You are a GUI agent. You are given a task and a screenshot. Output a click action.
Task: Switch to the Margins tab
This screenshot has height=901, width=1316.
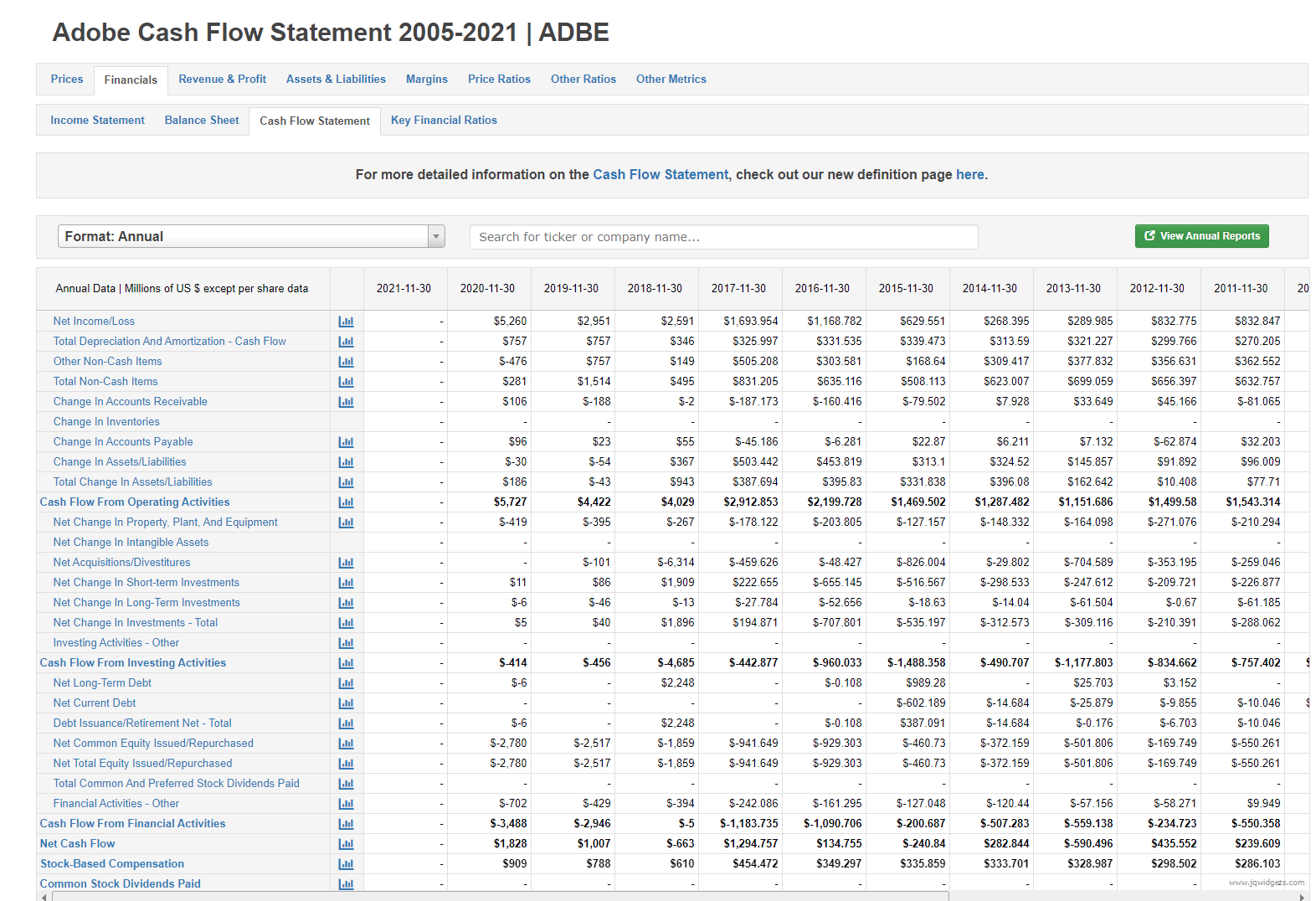427,79
